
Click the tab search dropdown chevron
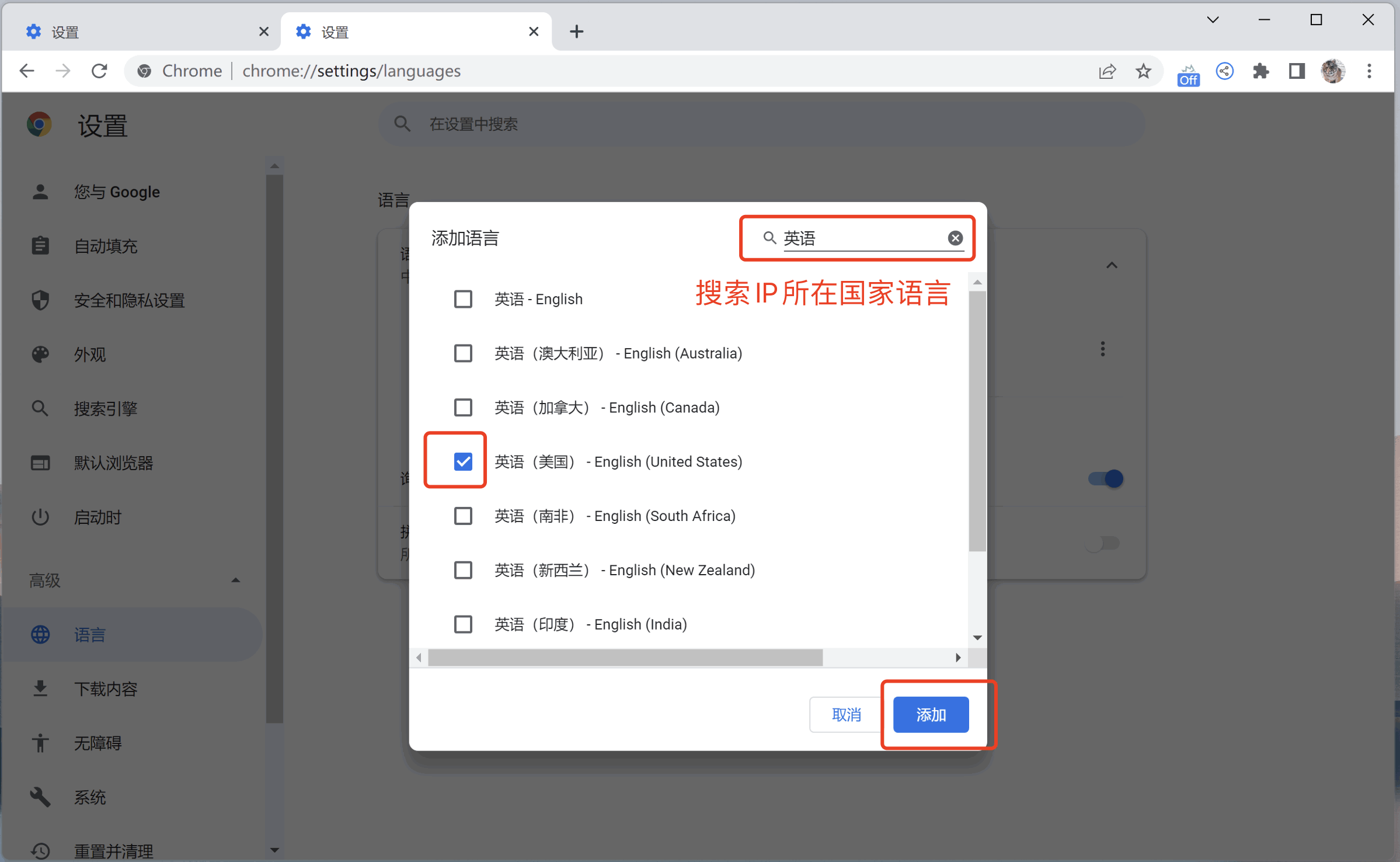point(1213,20)
